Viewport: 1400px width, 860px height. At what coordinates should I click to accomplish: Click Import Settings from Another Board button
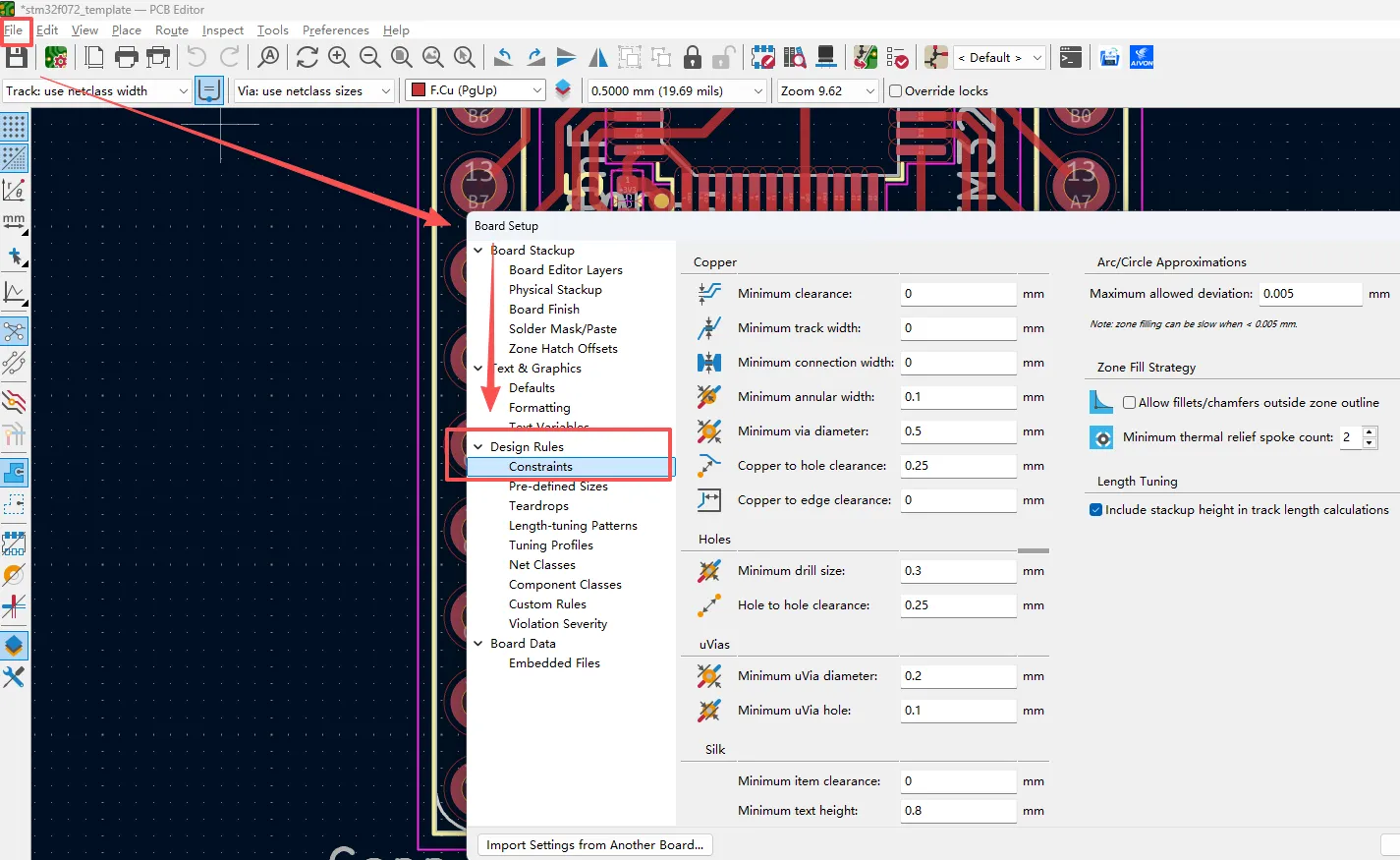tap(594, 844)
